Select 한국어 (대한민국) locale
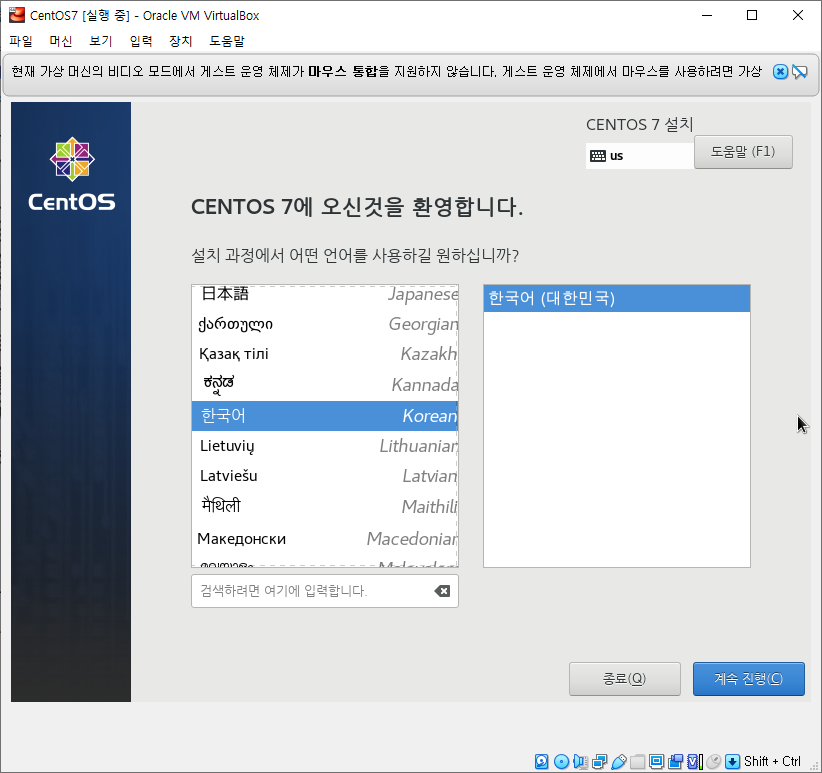Viewport: 822px width, 773px height. [616, 298]
